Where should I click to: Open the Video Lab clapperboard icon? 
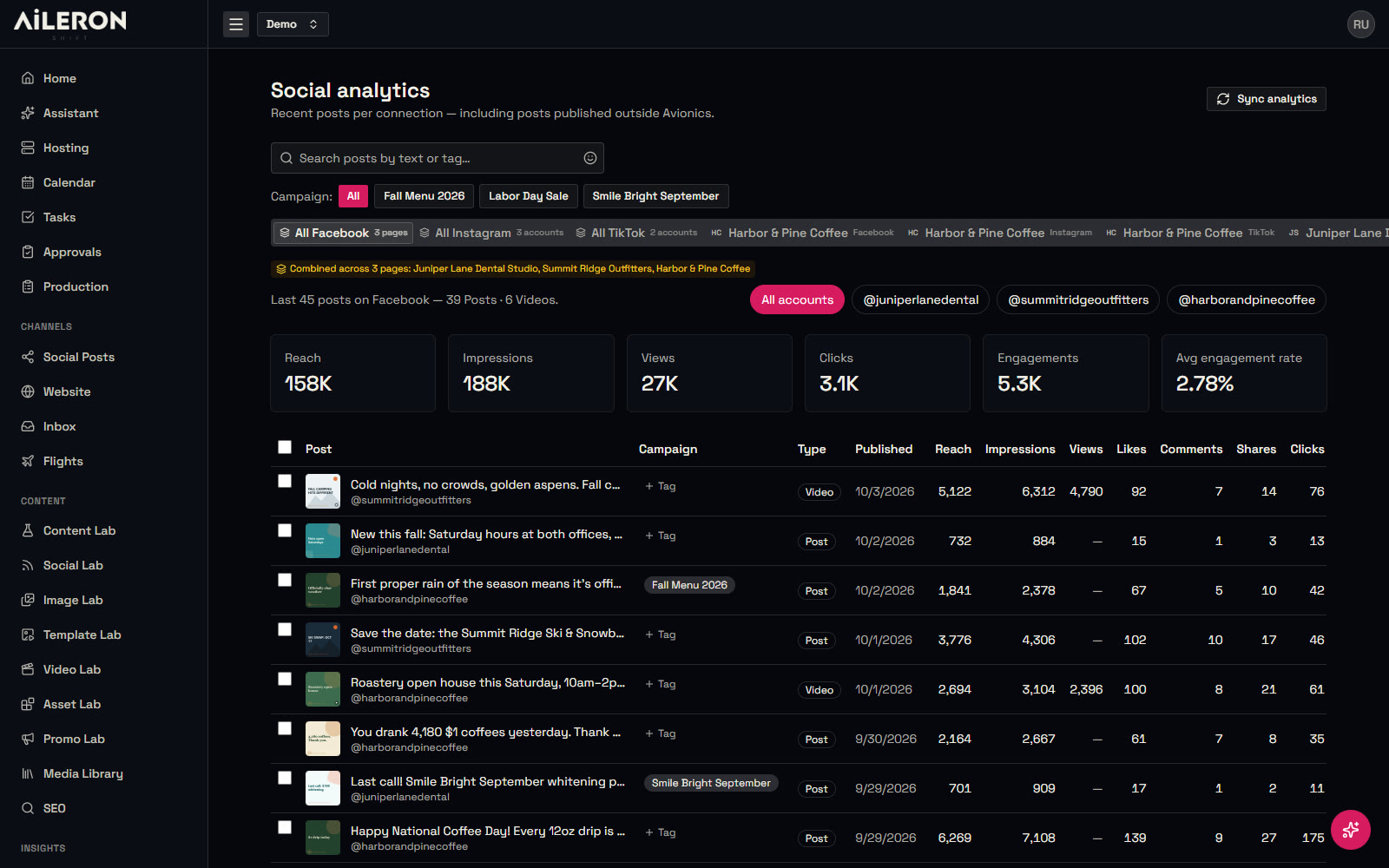click(x=28, y=669)
